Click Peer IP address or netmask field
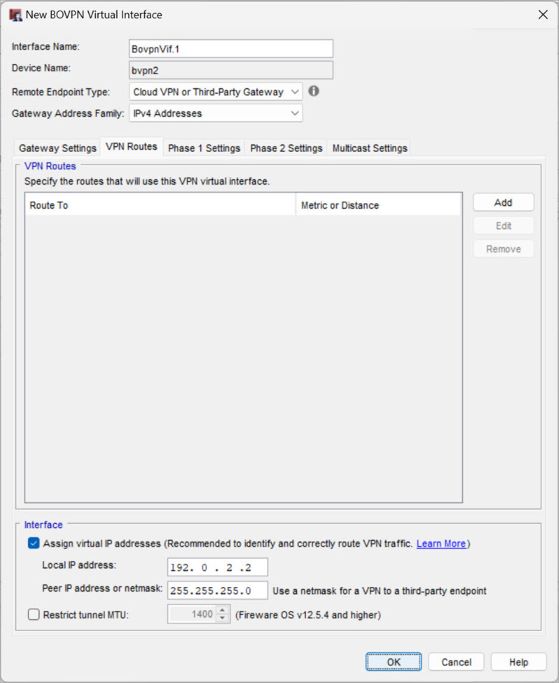 click(217, 591)
